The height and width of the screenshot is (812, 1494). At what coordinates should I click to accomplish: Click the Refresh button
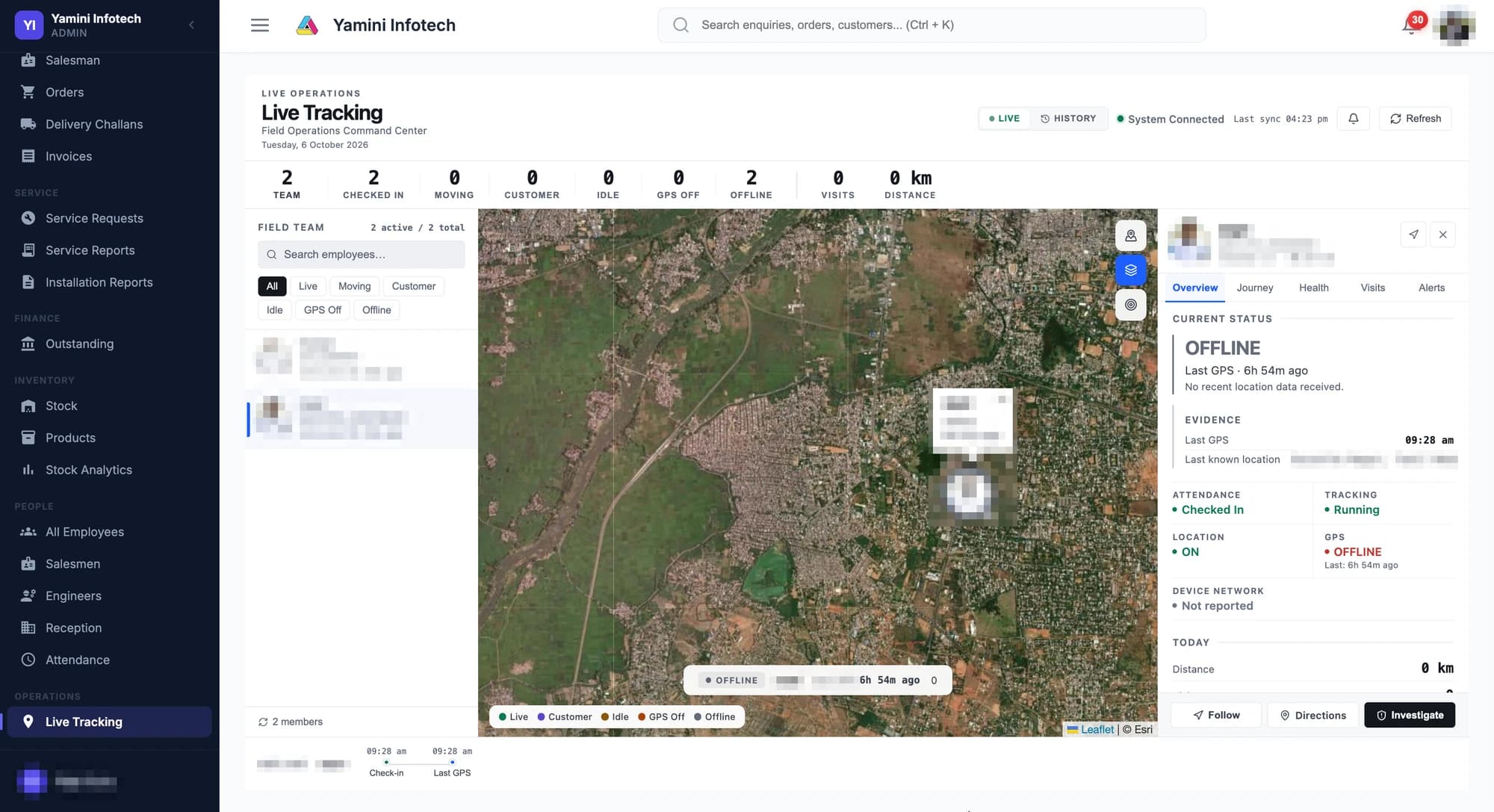coord(1415,119)
